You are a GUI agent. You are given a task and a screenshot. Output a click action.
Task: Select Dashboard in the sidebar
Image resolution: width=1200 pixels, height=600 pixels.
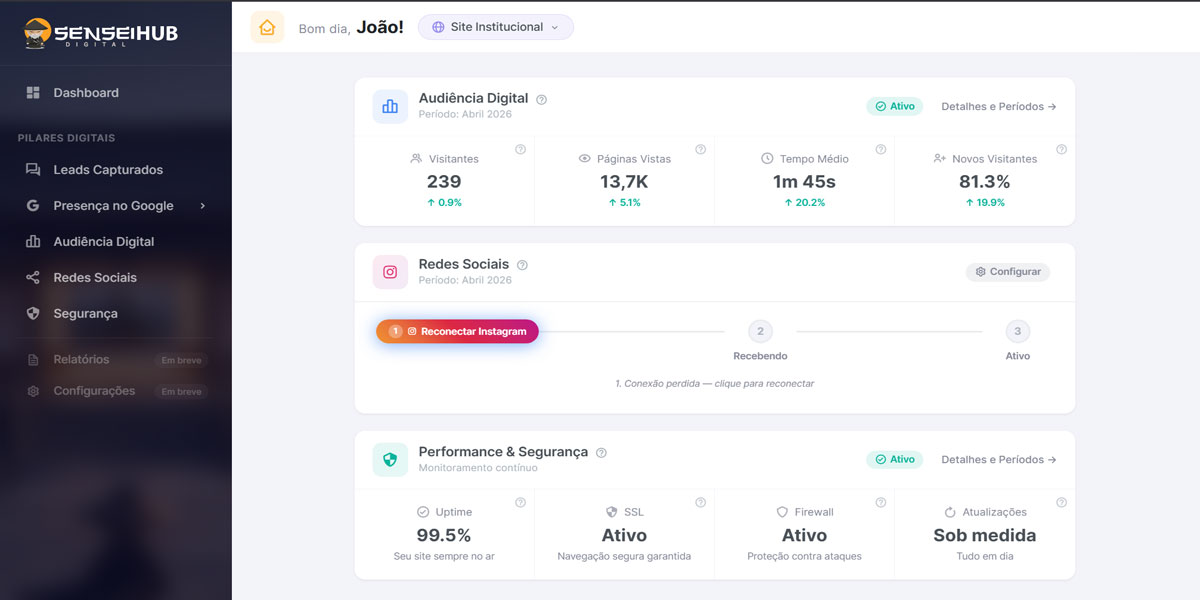(85, 92)
